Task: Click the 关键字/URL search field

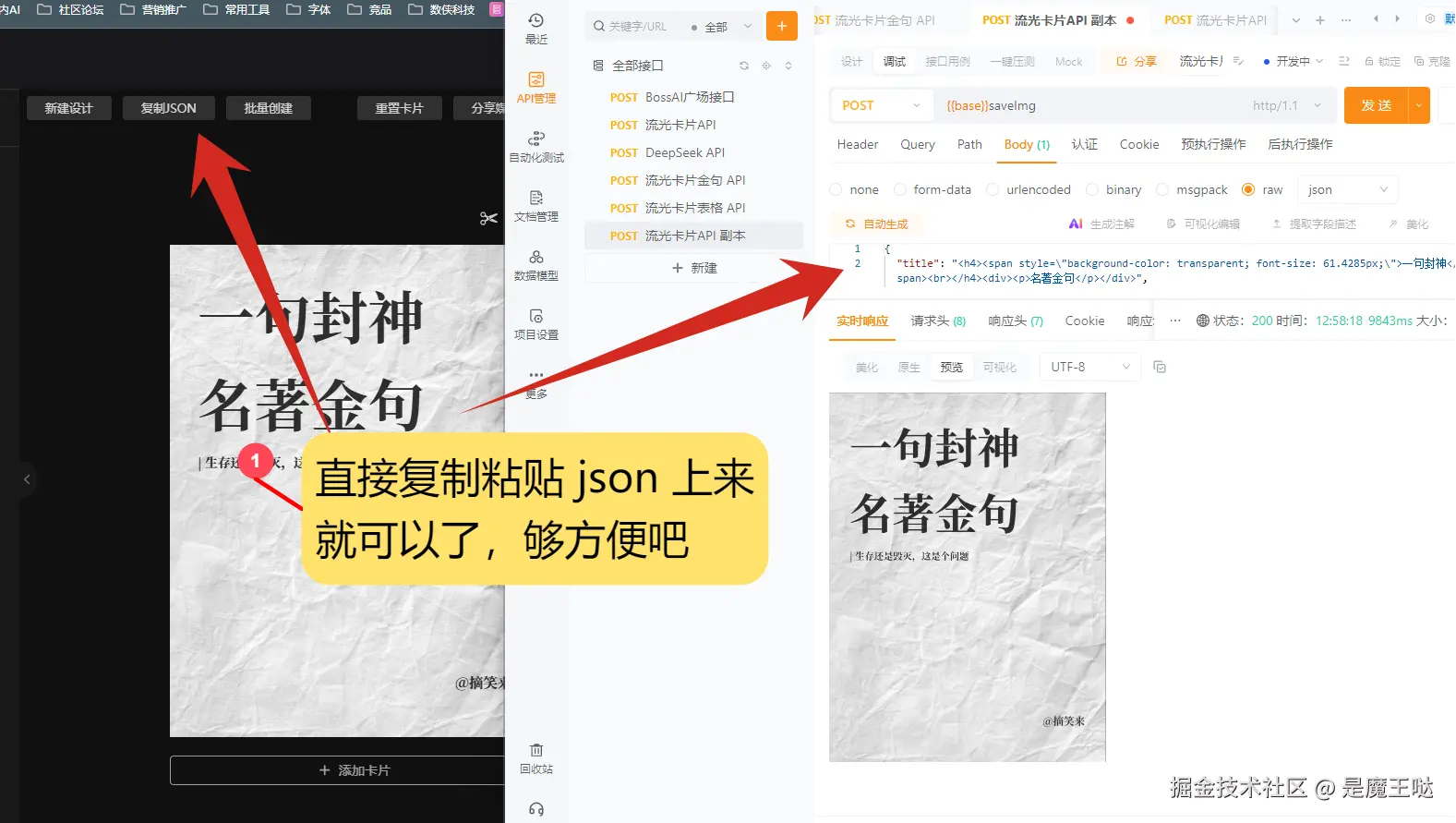Action: pyautogui.click(x=638, y=27)
